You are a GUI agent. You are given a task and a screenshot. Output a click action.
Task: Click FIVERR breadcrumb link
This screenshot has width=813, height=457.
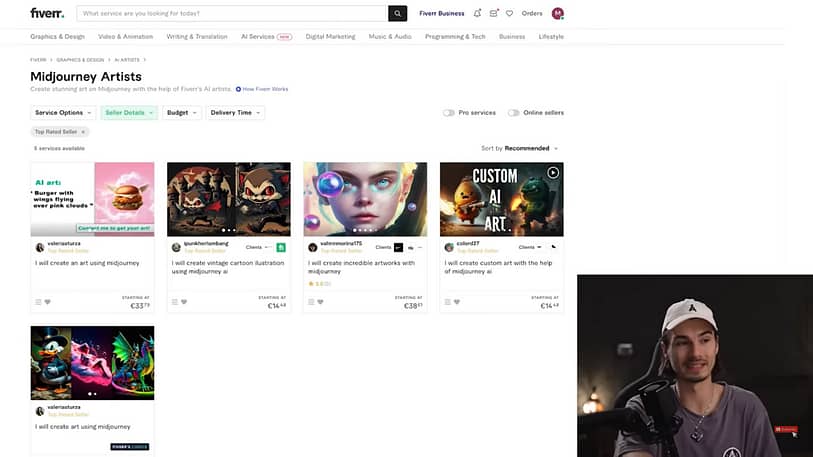(x=38, y=60)
